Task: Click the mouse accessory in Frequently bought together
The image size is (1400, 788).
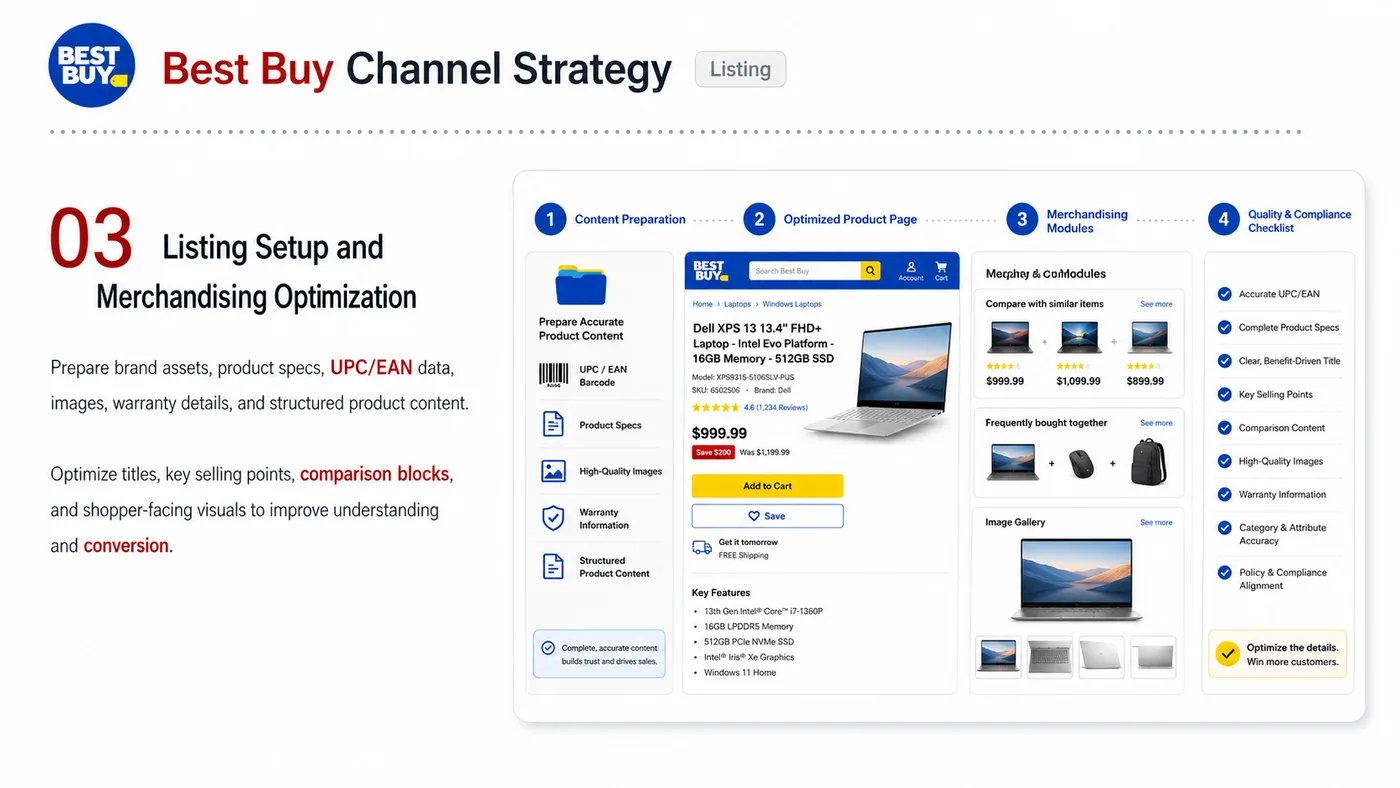Action: tap(1081, 464)
